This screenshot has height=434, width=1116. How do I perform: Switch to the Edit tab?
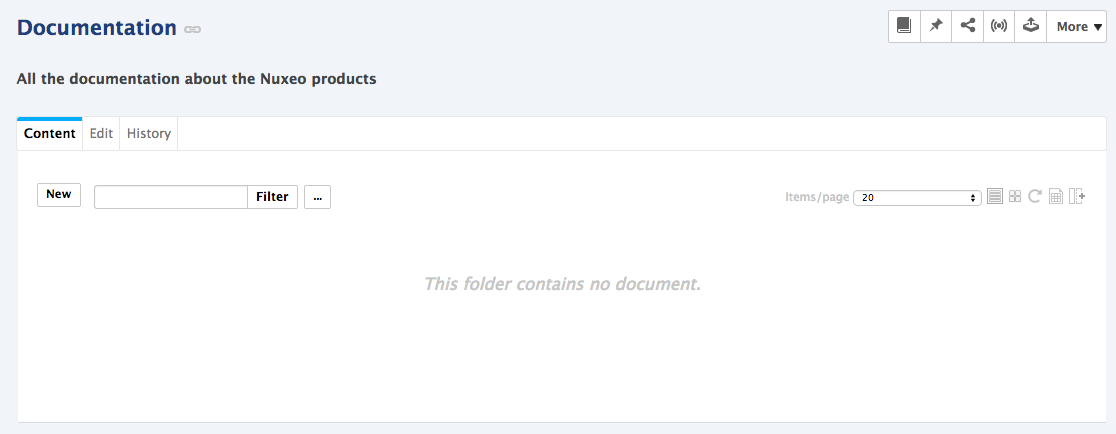tap(101, 134)
